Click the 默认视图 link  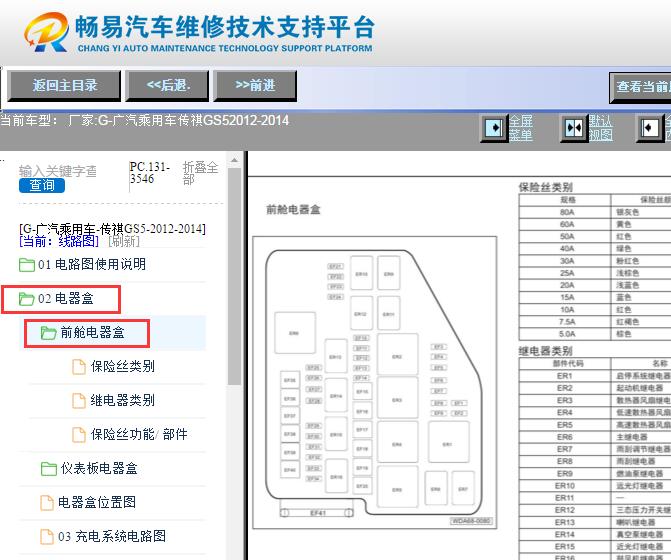tap(600, 128)
